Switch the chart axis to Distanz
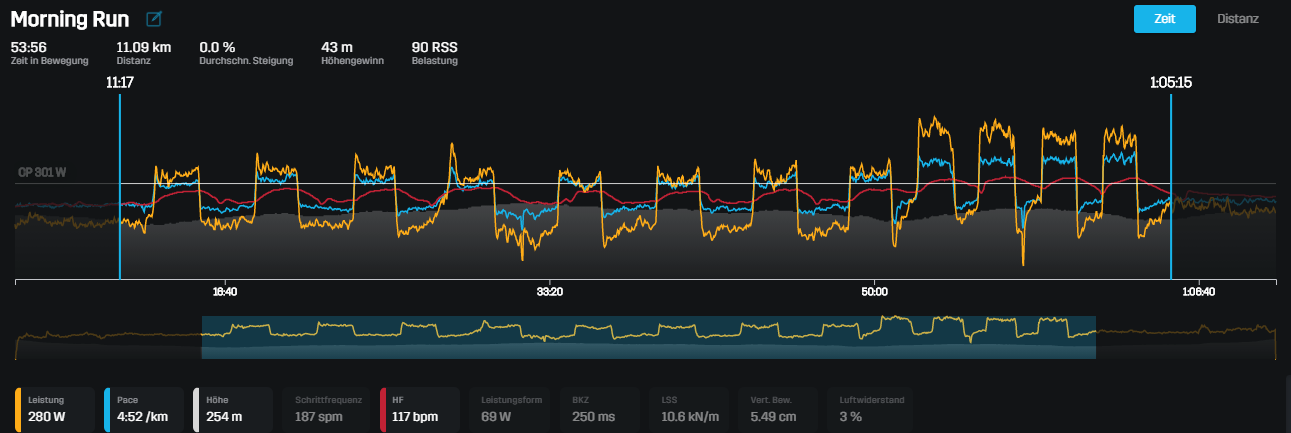1291x433 pixels. pyautogui.click(x=1237, y=19)
